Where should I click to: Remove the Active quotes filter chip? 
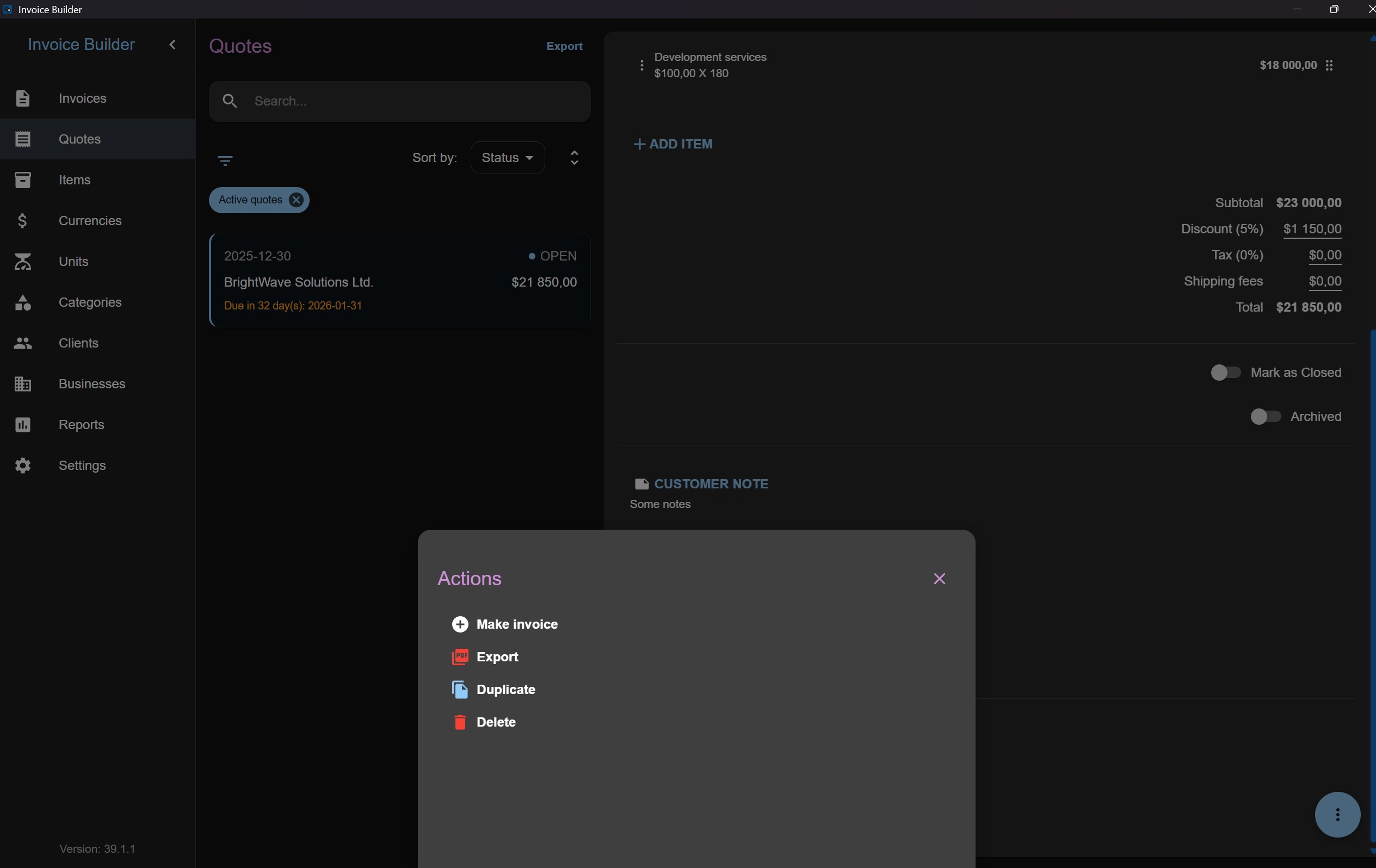tap(296, 200)
